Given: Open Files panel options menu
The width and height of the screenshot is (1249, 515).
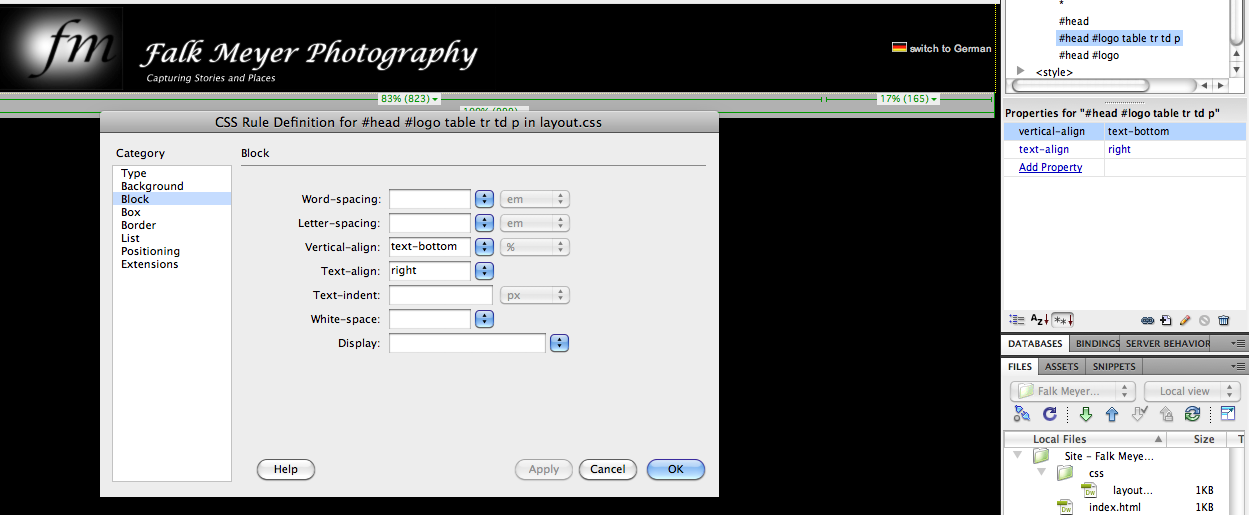Looking at the screenshot, I should coord(1239,366).
